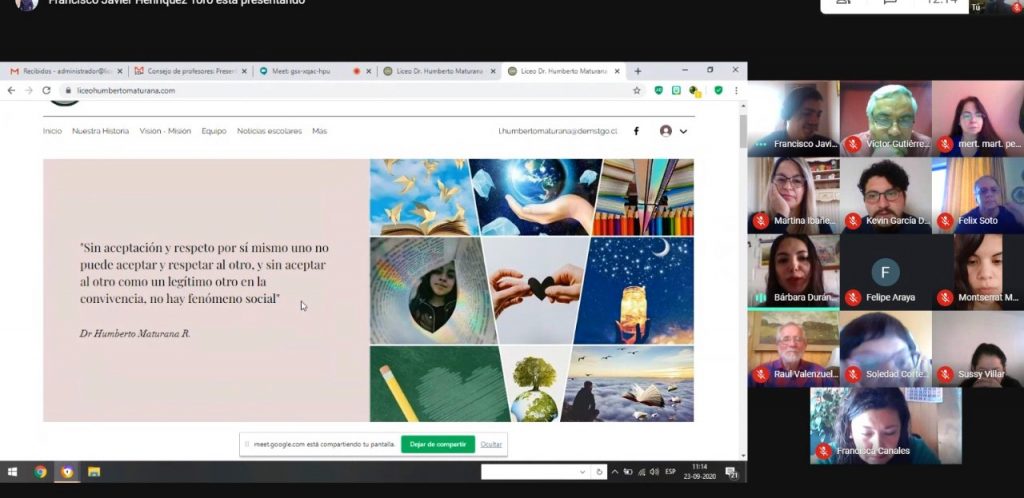Click the user account avatar icon
This screenshot has width=1024, height=498.
coord(665,131)
